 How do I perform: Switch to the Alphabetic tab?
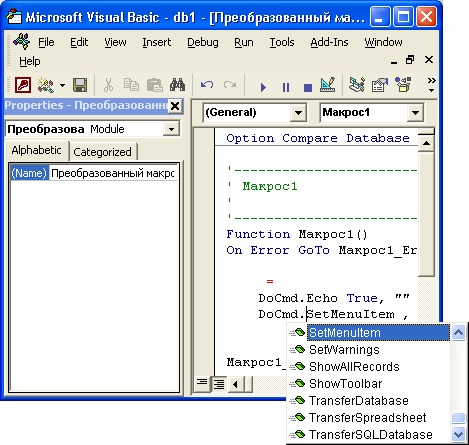[36, 150]
